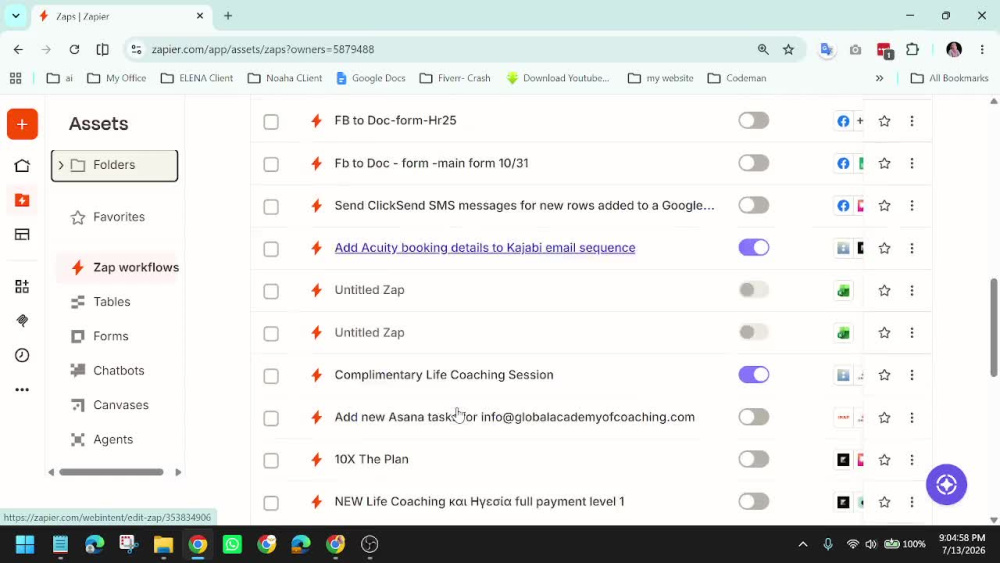Open Google Translate extension icon

click(x=827, y=49)
